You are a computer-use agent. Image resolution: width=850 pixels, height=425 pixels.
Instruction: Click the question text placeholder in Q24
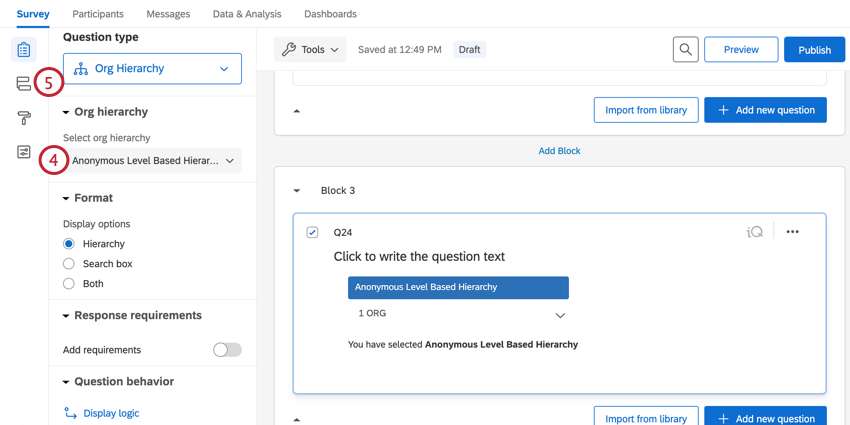(419, 257)
